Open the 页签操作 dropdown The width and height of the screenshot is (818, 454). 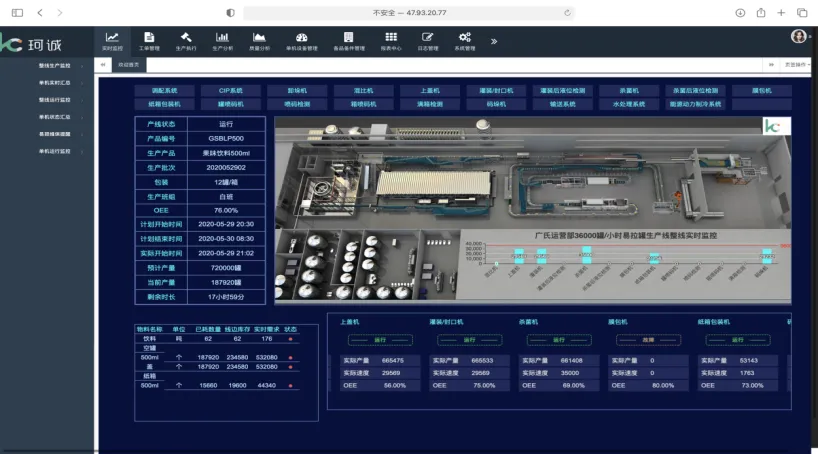(796, 64)
